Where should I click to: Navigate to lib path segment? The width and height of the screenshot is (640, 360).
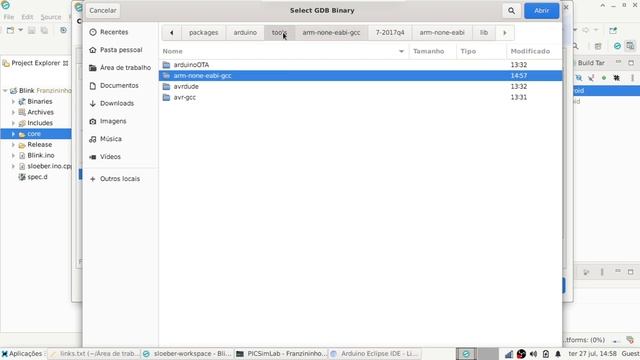coord(484,33)
